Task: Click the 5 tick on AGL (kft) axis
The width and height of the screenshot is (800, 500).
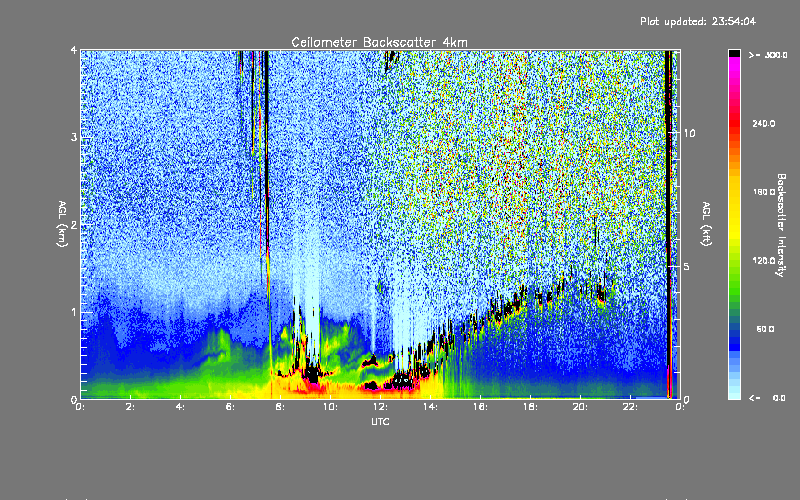Action: pyautogui.click(x=686, y=266)
